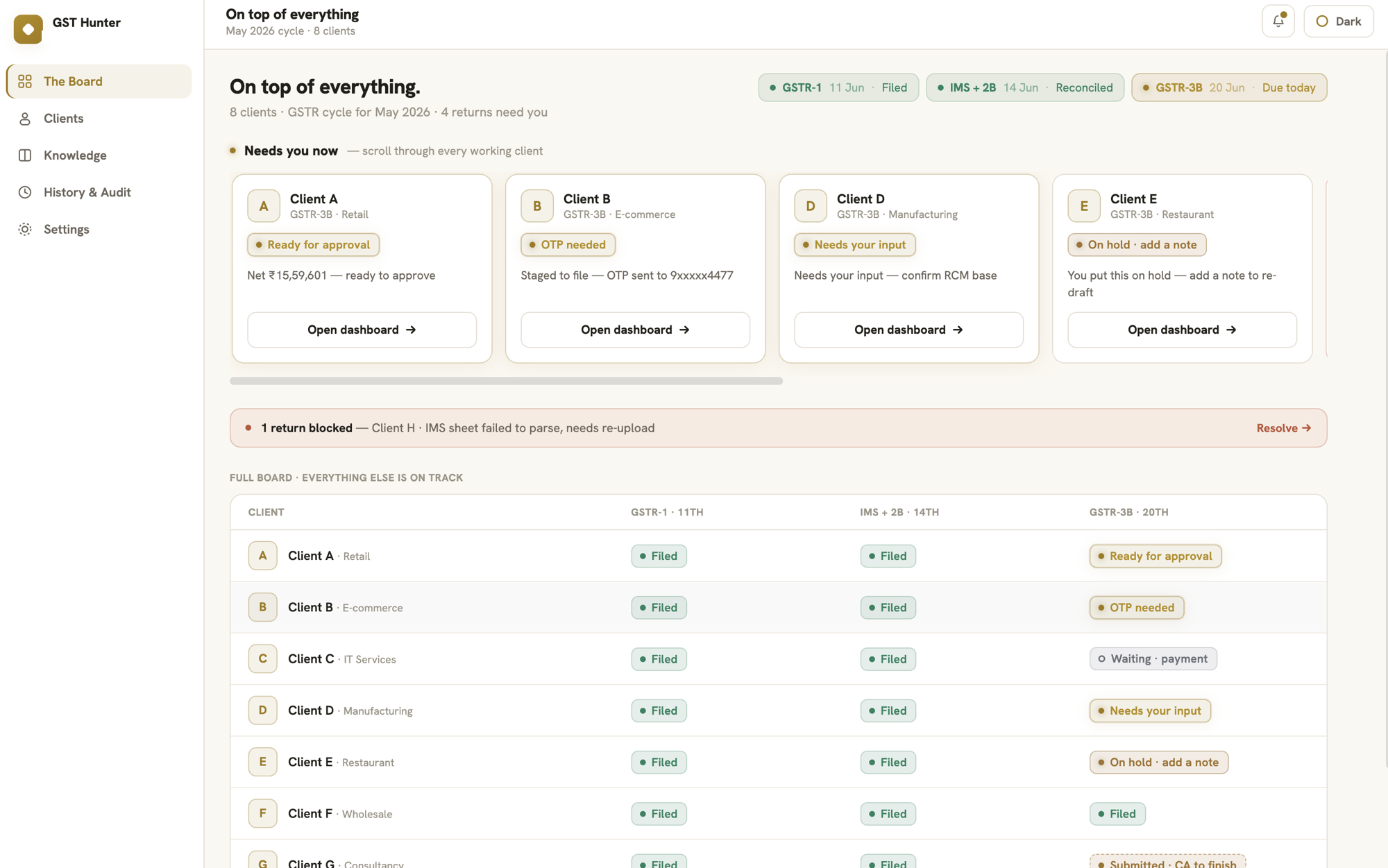Click the E avatar in Client E table row
This screenshot has width=1388, height=868.
[x=262, y=762]
